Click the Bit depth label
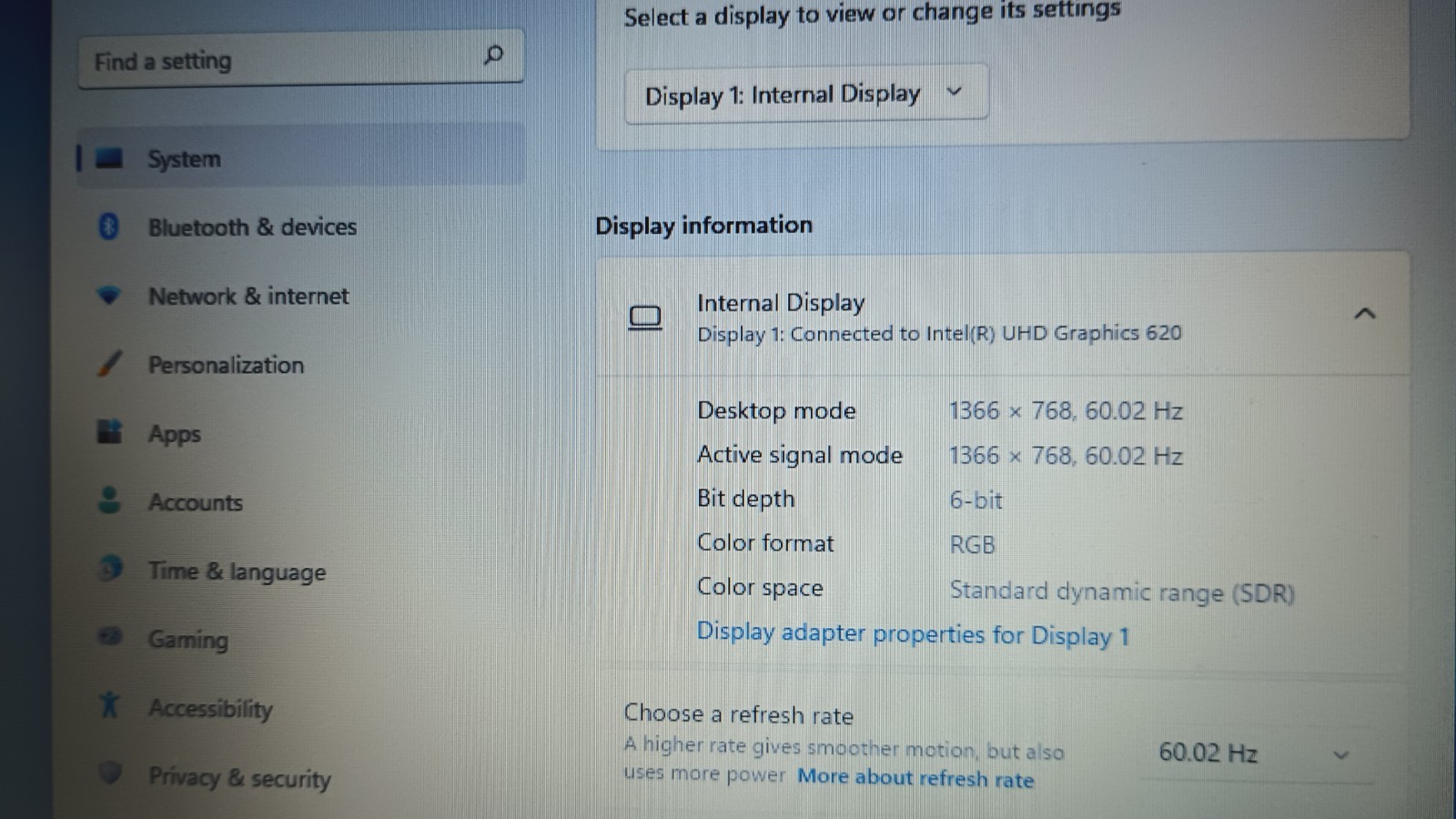Viewport: 1456px width, 819px height. (x=745, y=499)
